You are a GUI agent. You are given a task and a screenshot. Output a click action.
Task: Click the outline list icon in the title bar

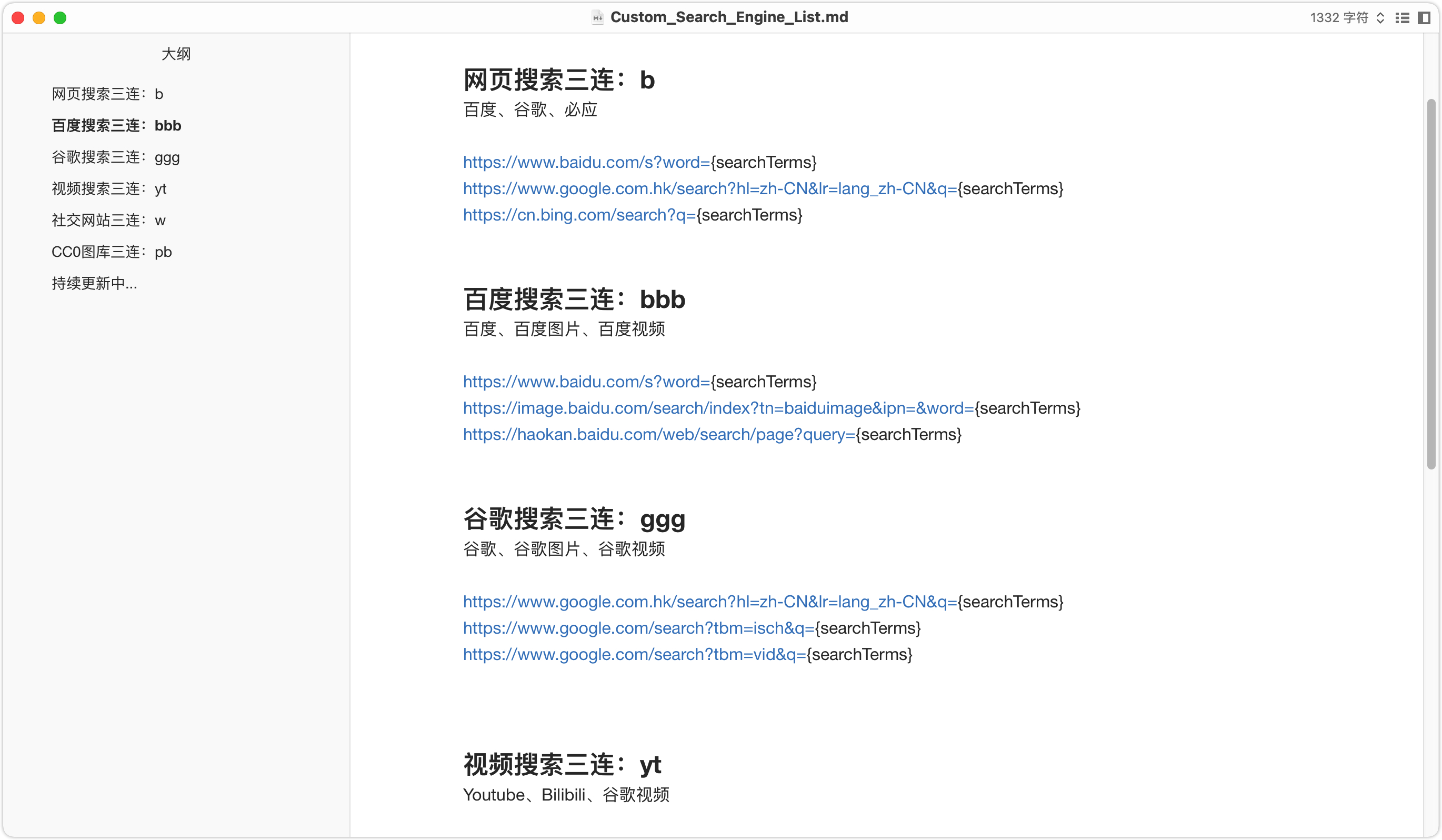1403,18
